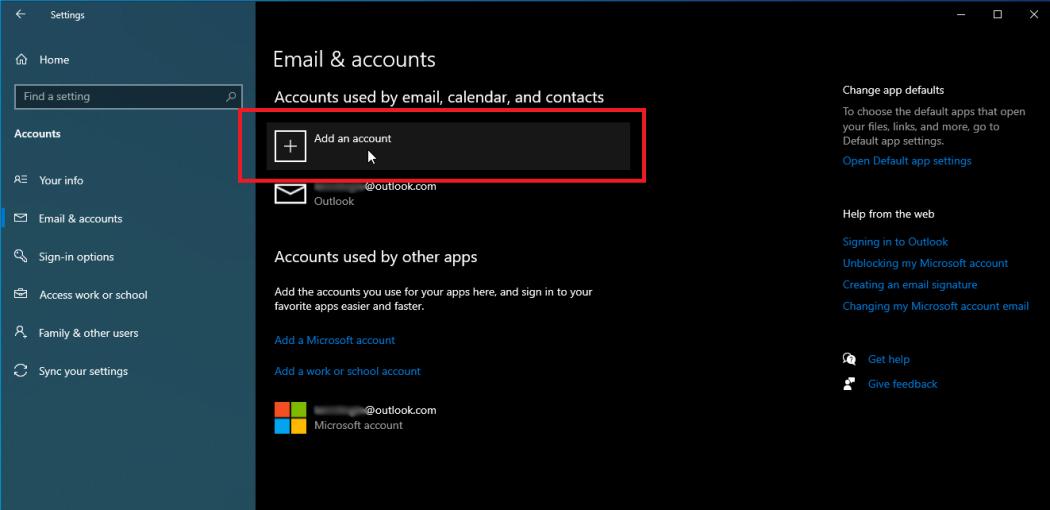Click the plus icon to add account
Screen dimensions: 1050x510
(x=291, y=146)
